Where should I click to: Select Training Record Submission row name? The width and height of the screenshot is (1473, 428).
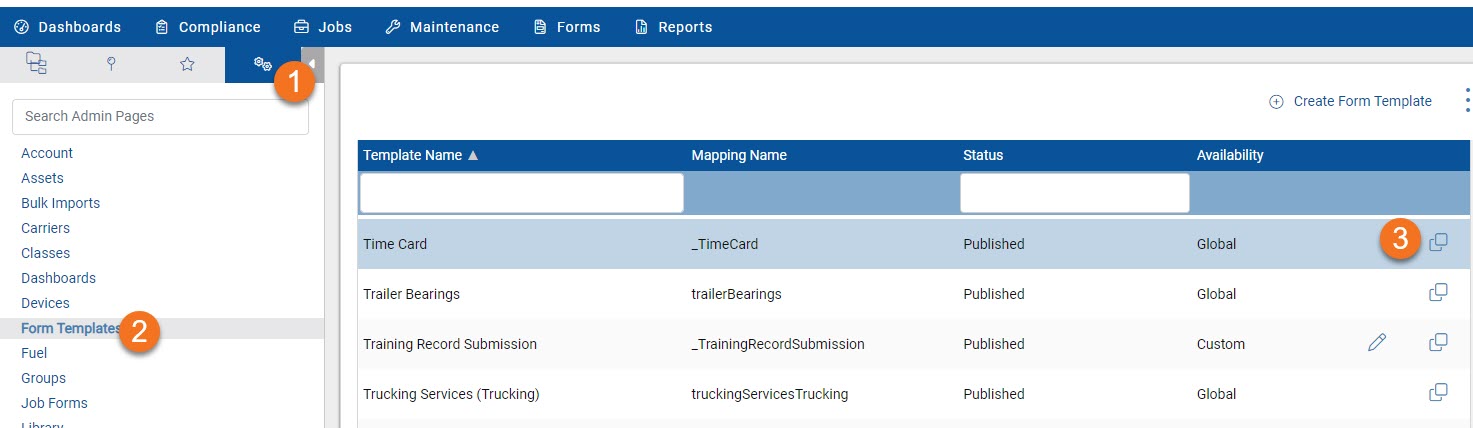(x=450, y=344)
